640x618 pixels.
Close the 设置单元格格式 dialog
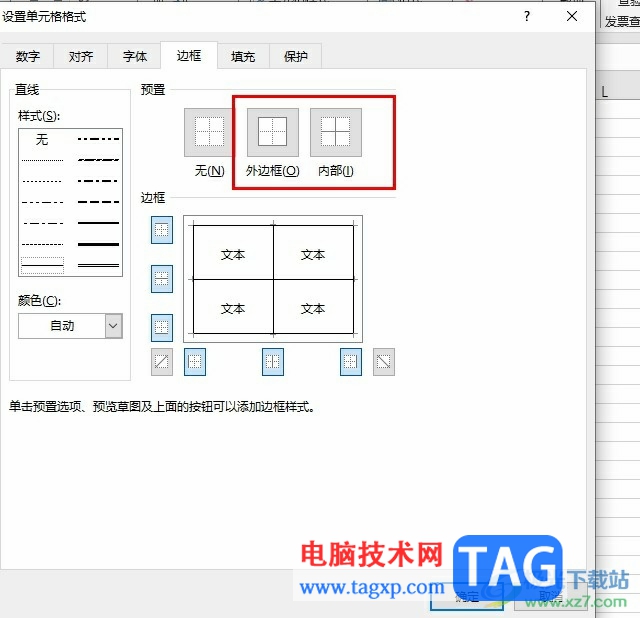572,16
